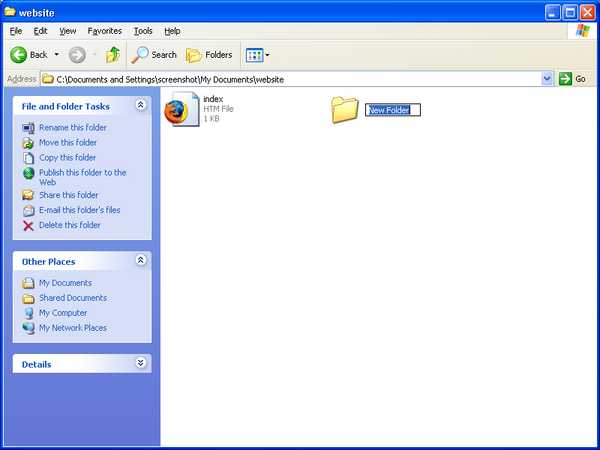Click Rename this folder link

pyautogui.click(x=73, y=127)
